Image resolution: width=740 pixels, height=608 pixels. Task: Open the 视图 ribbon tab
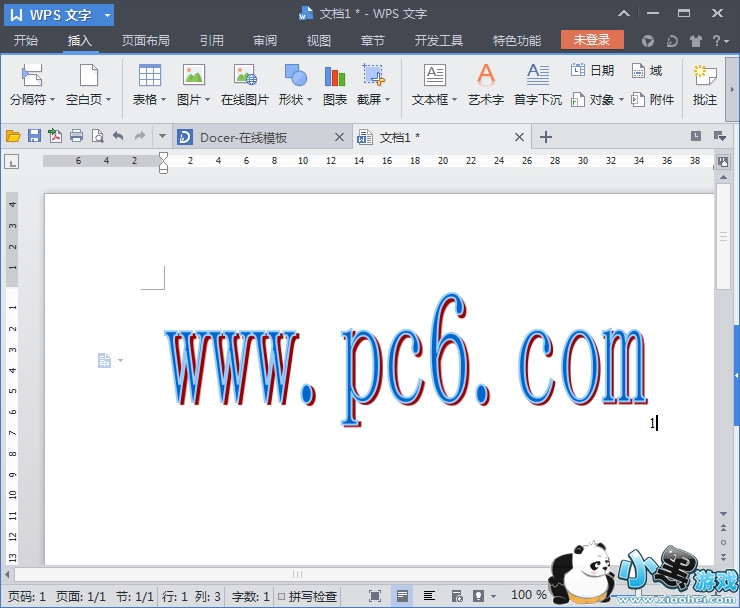[319, 41]
